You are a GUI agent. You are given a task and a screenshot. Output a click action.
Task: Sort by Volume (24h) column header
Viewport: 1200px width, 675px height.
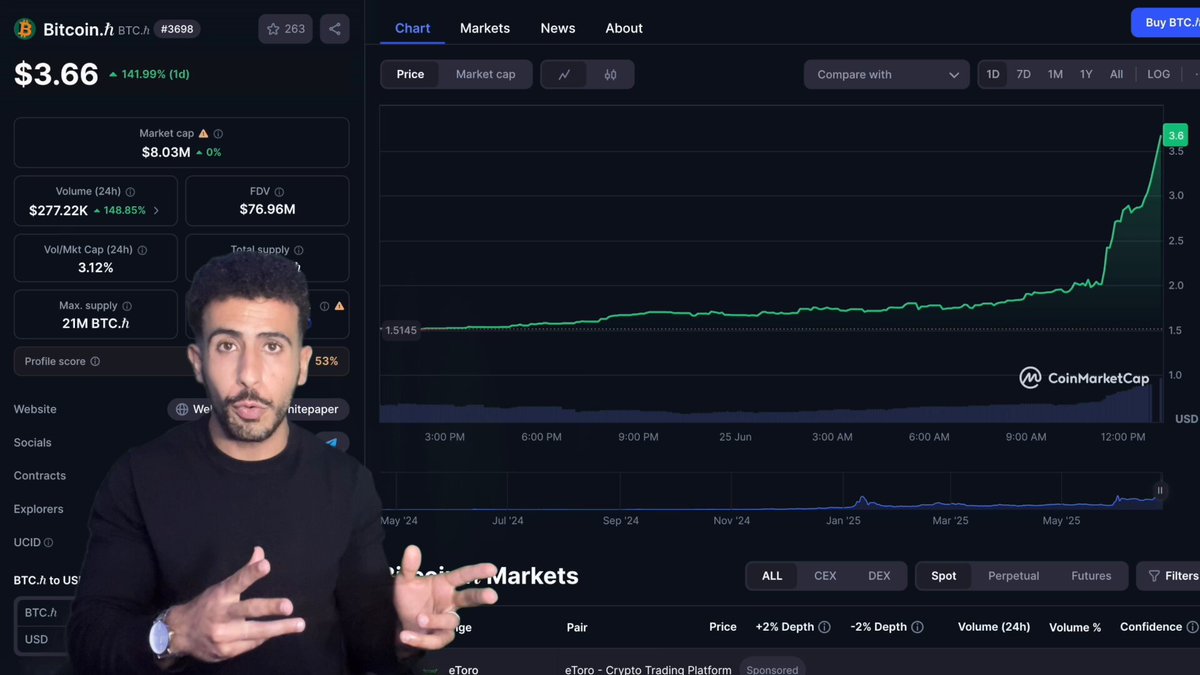[x=994, y=628]
